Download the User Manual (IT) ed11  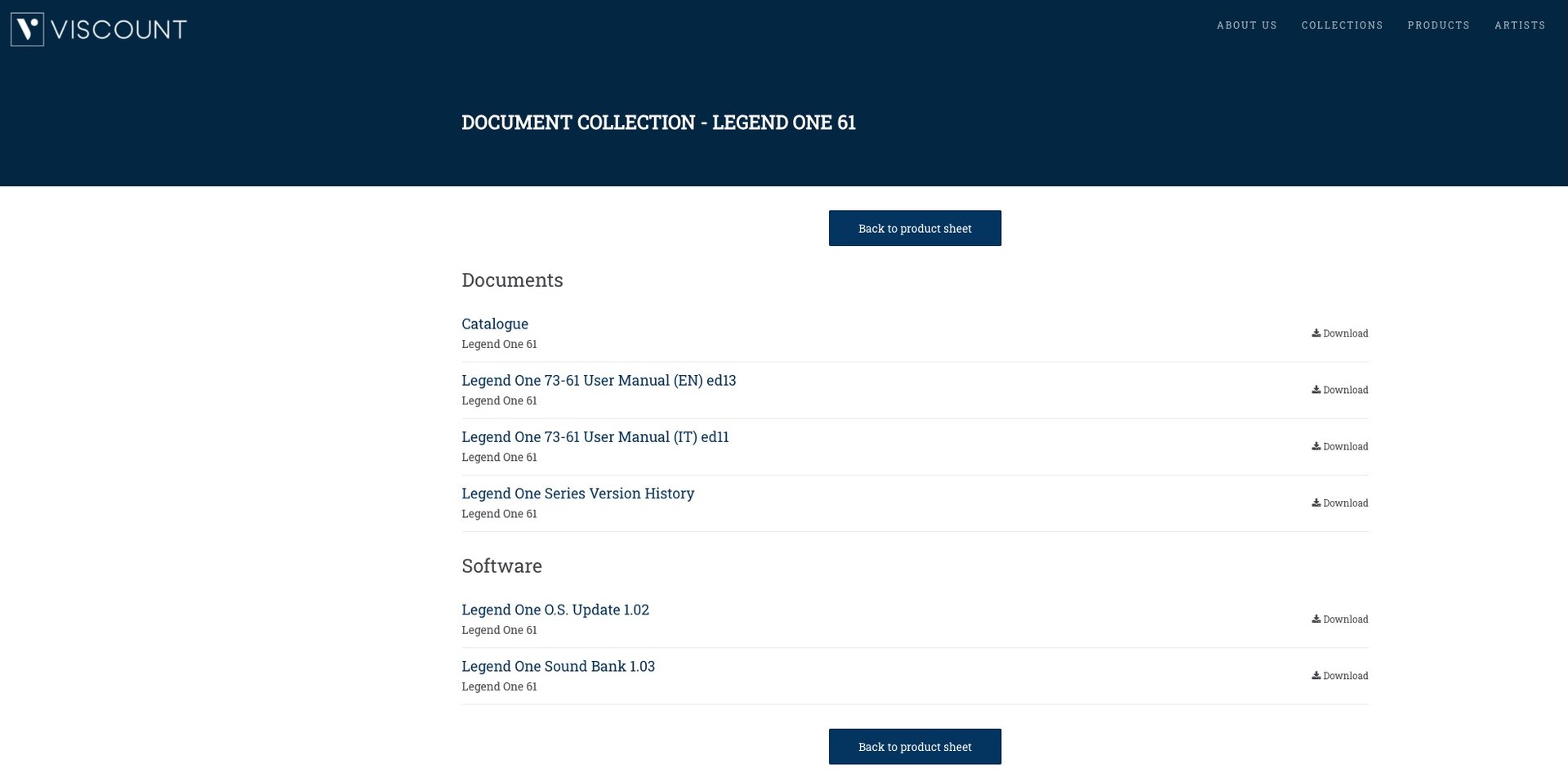(x=1340, y=446)
